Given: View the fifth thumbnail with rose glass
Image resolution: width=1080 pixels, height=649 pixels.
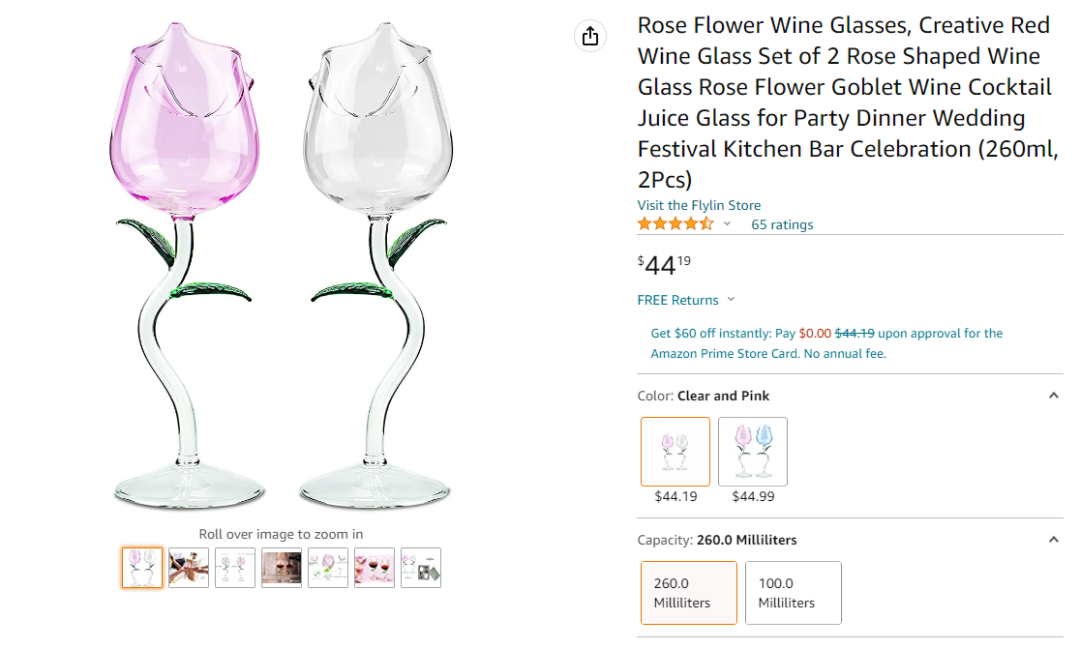Looking at the screenshot, I should pos(328,568).
